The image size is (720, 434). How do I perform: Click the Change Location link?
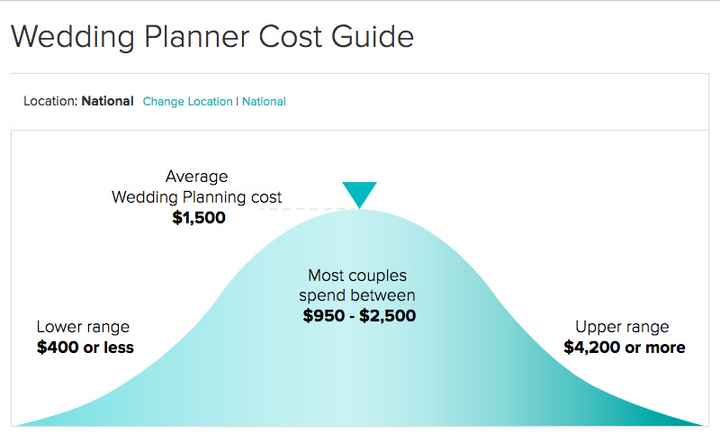(x=187, y=102)
